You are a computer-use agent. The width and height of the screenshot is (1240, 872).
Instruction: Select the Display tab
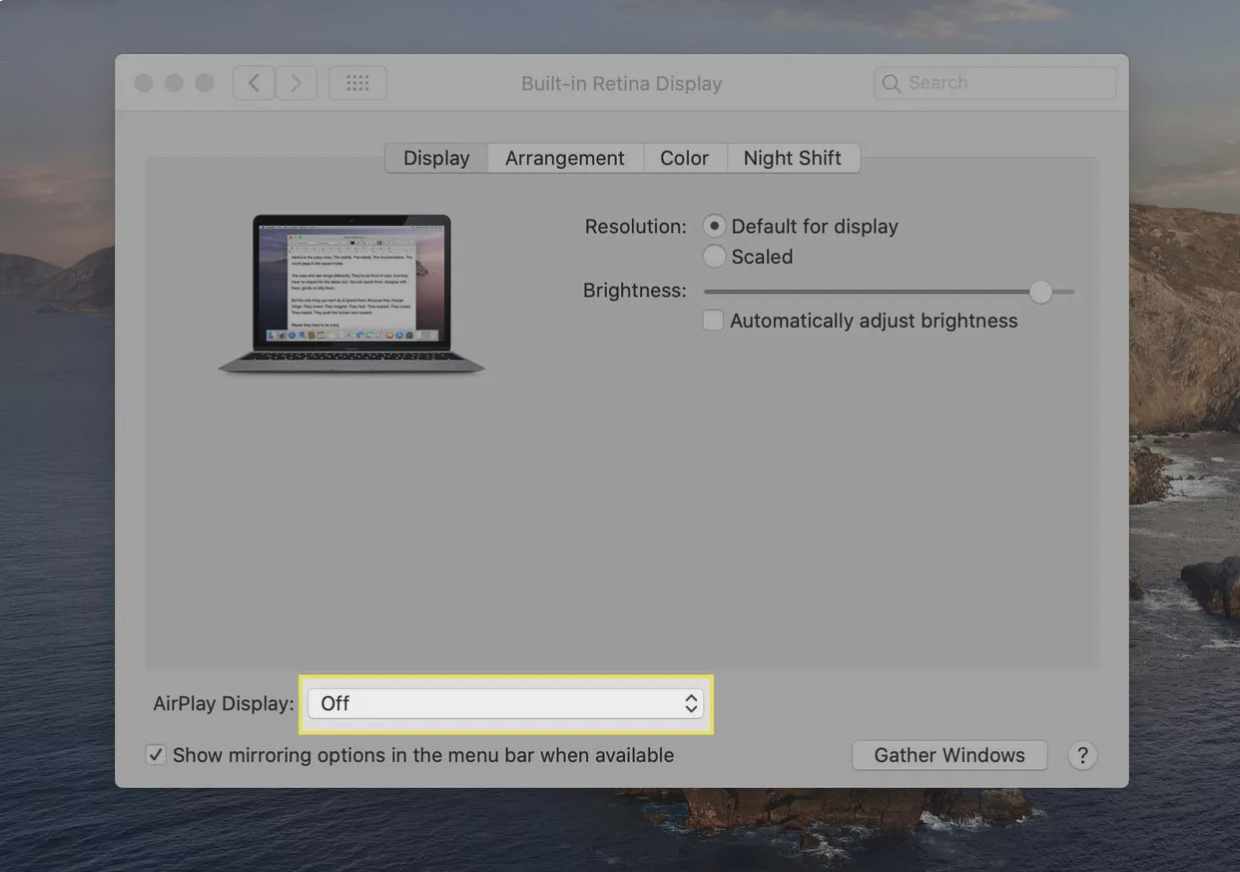click(x=436, y=157)
